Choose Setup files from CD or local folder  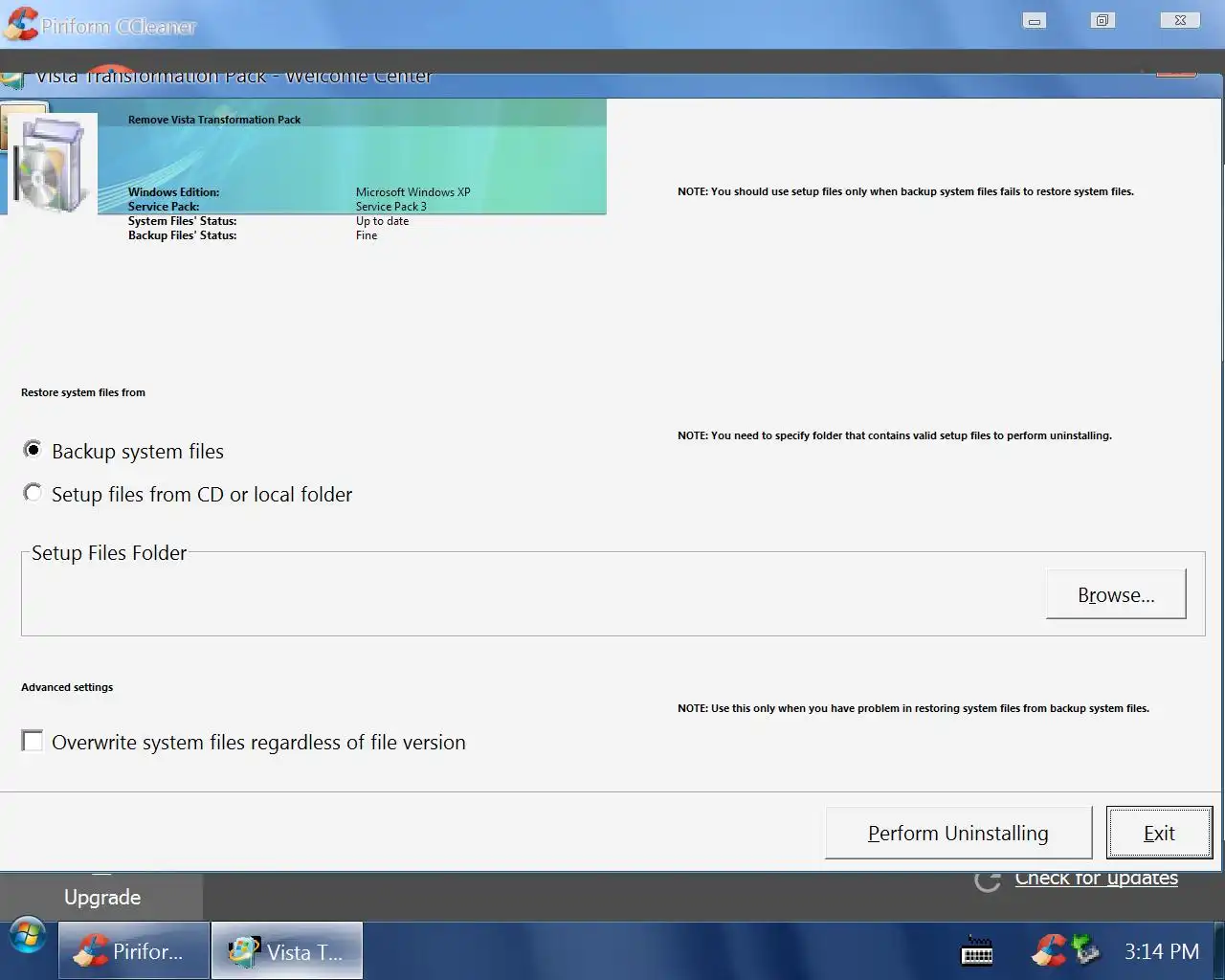pyautogui.click(x=33, y=493)
